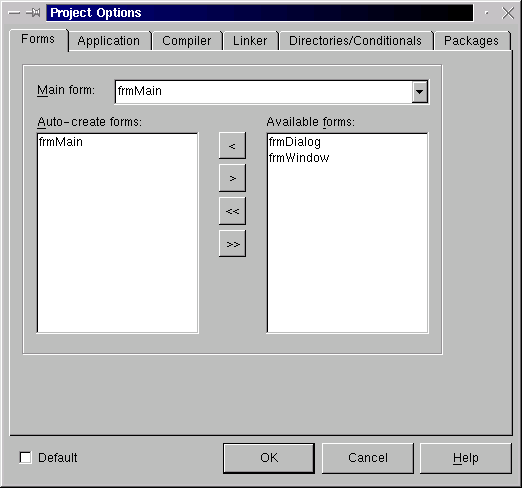Click the single right arrow button
The image size is (522, 488).
[x=232, y=178]
